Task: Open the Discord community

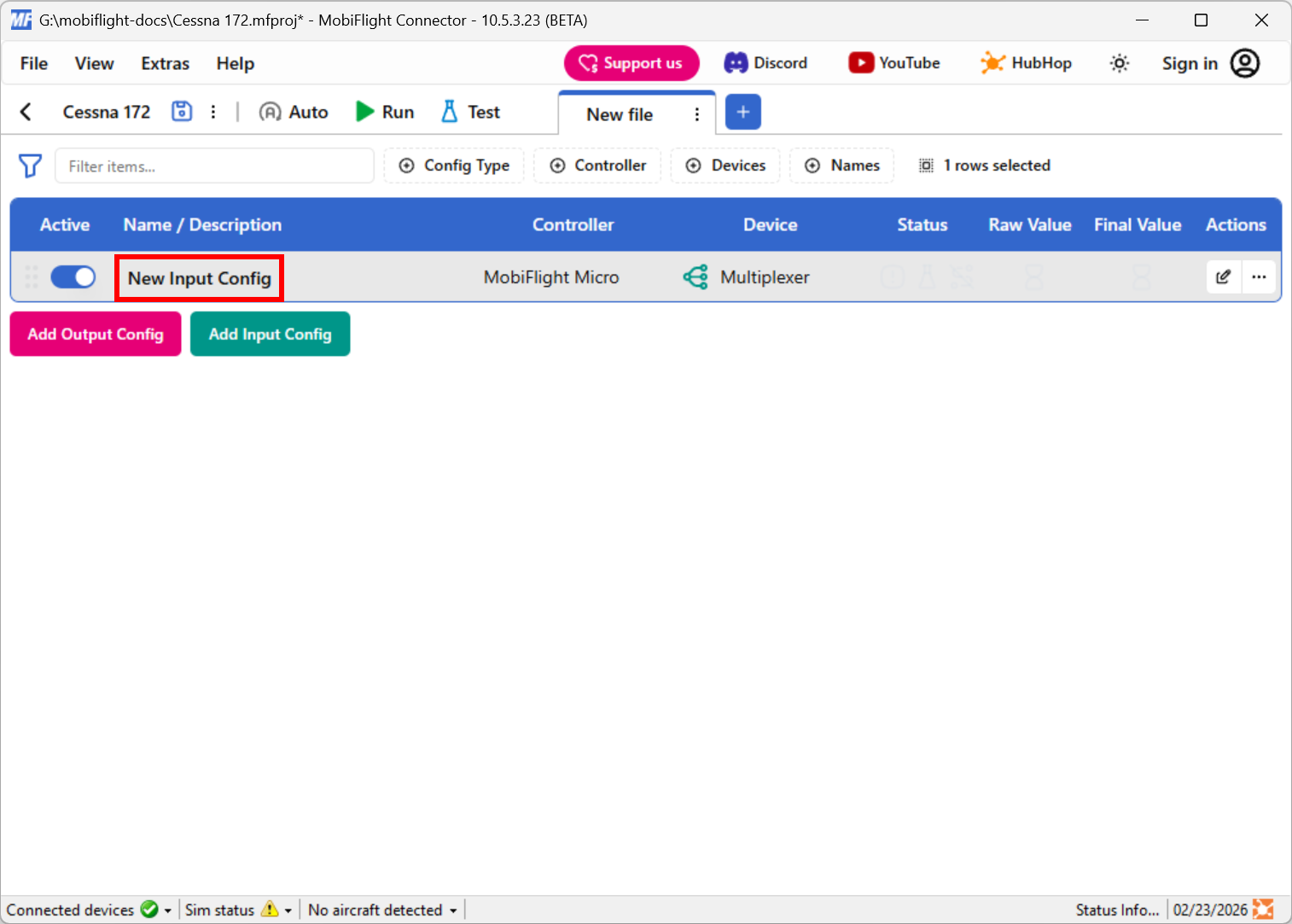Action: click(x=765, y=62)
